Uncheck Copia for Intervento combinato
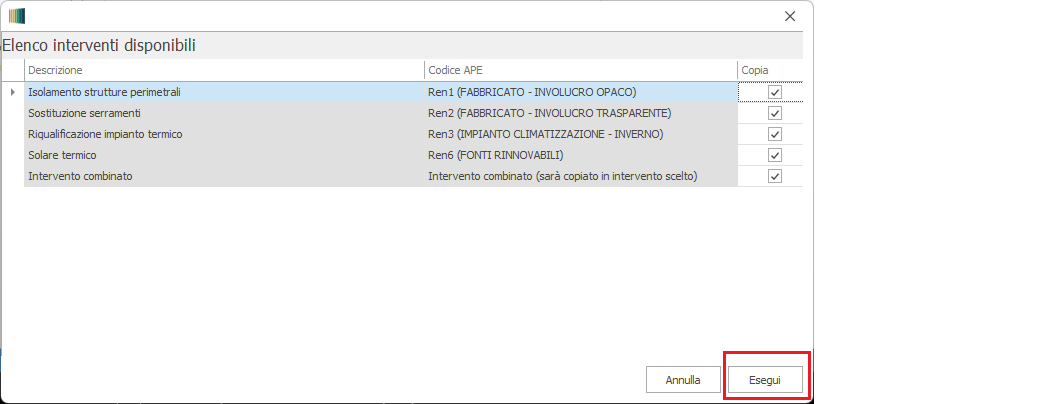Image resolution: width=1064 pixels, height=404 pixels. tap(774, 176)
